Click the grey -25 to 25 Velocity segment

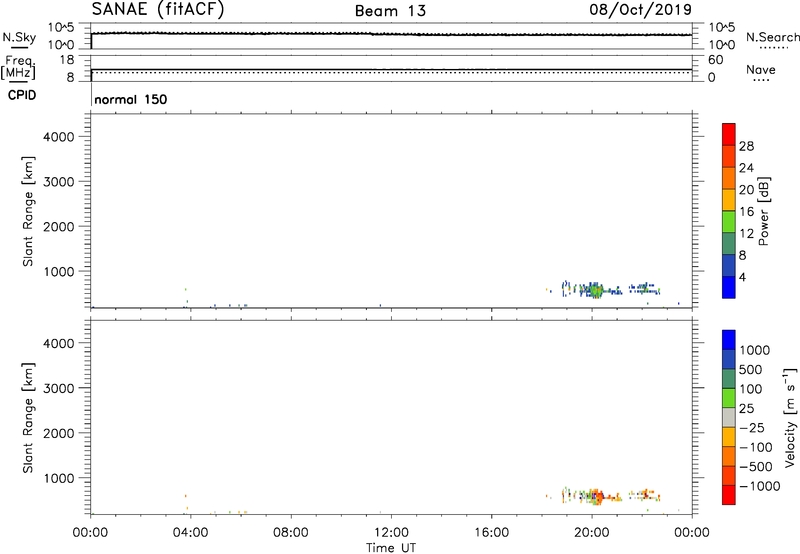[729, 417]
